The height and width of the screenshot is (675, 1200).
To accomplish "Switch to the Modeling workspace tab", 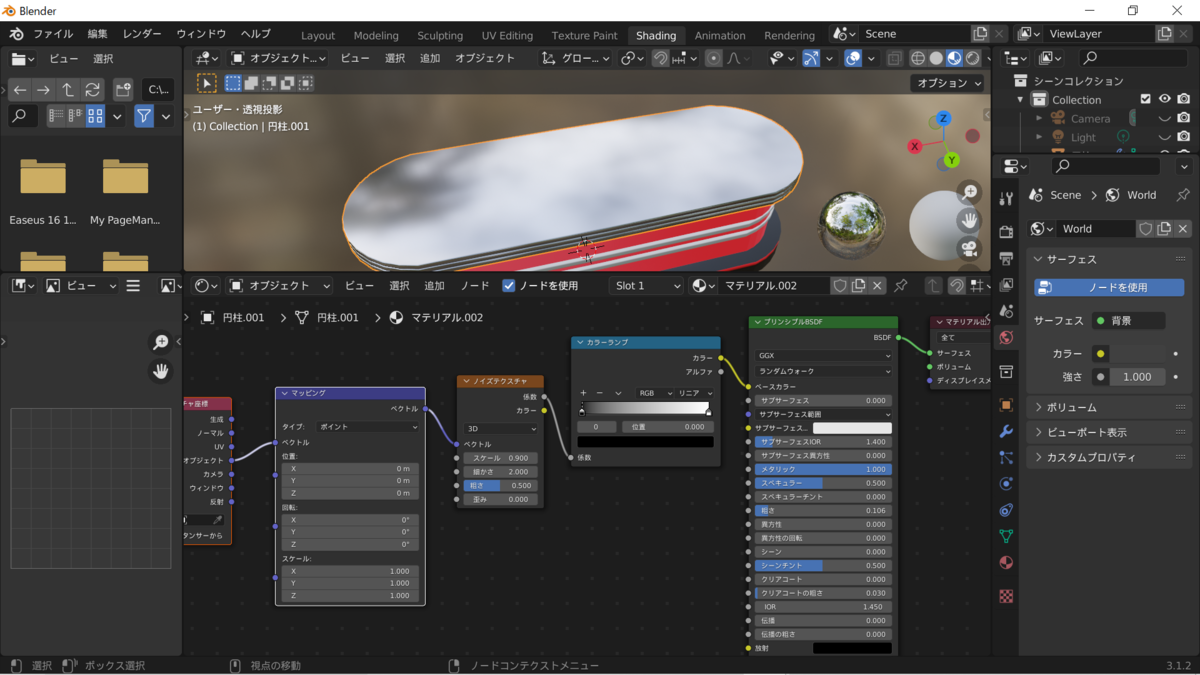I will pos(376,35).
